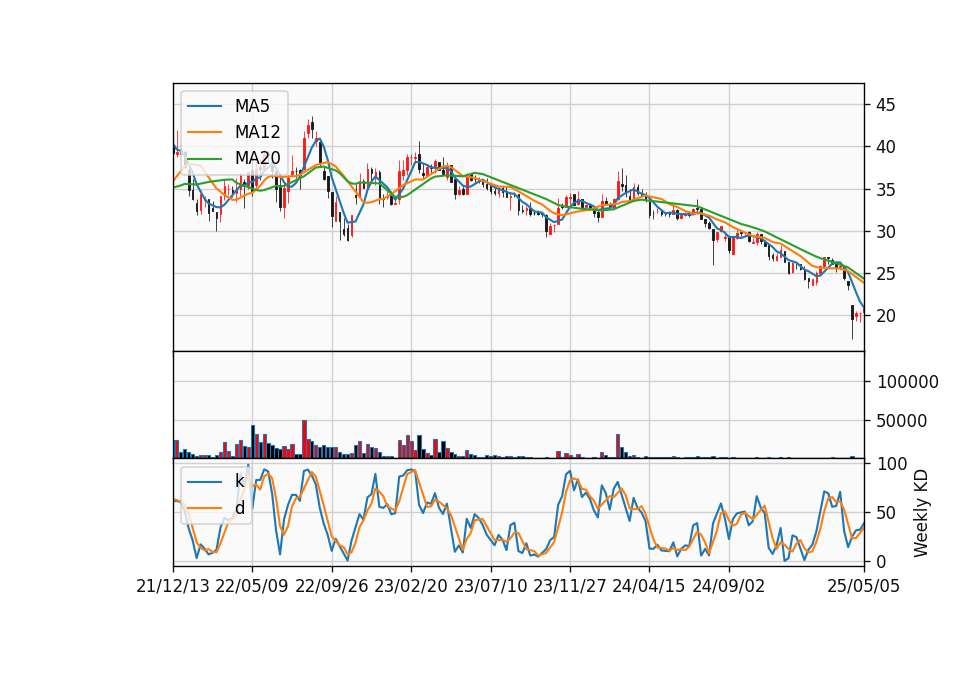Click the 30 price axis tick label
Image resolution: width=960 pixels, height=690 pixels.
click(x=885, y=232)
